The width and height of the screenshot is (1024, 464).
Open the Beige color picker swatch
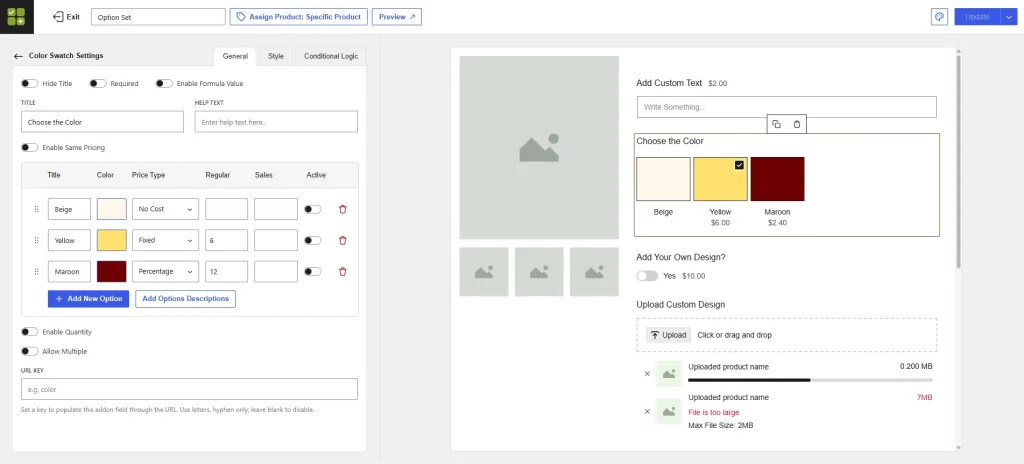coord(112,209)
